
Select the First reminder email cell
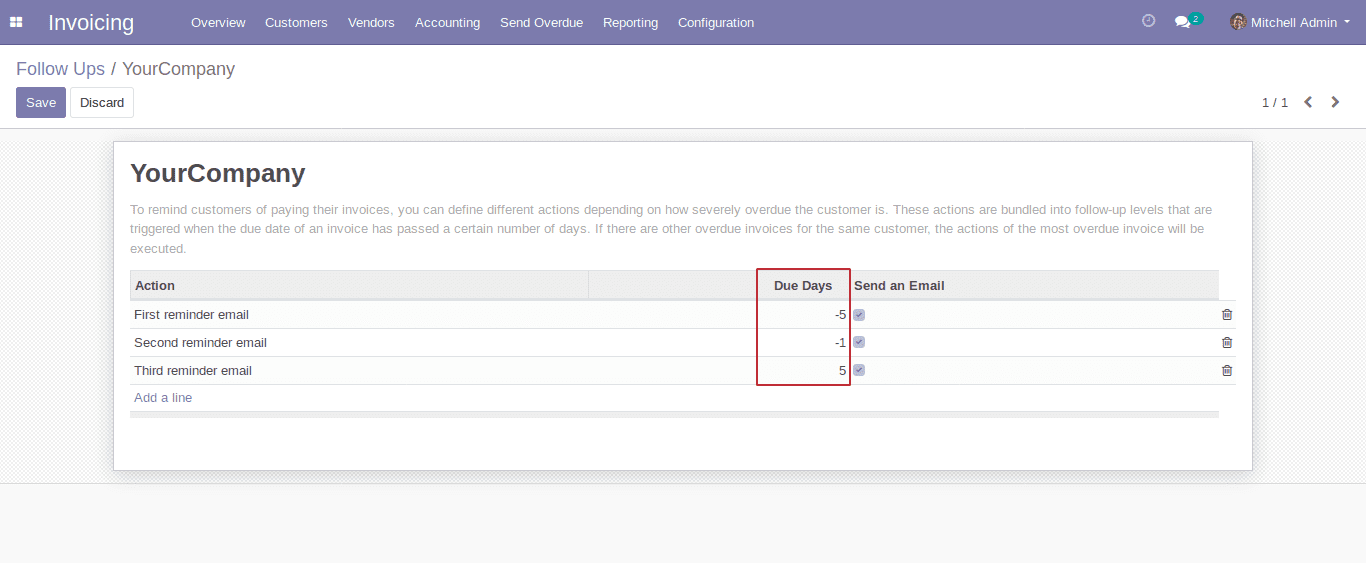coord(359,314)
